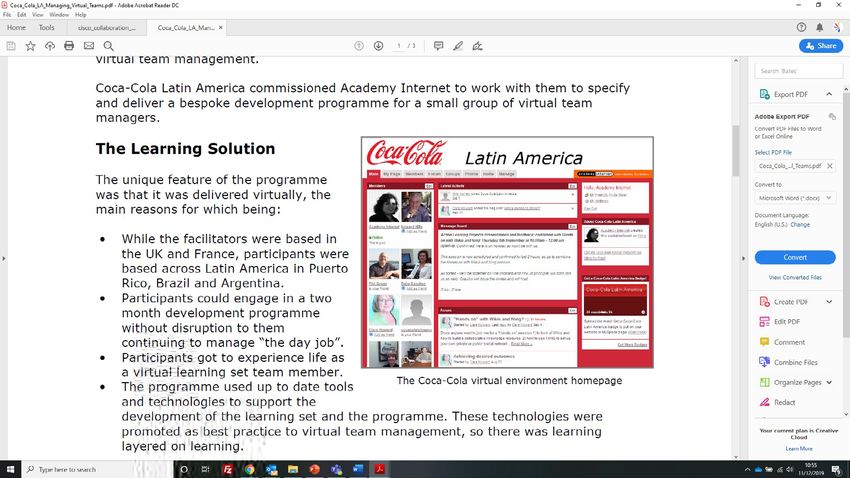Screen dimensions: 850x478
Task: Open Cortana circle on the taskbar
Action: pyautogui.click(x=184, y=469)
